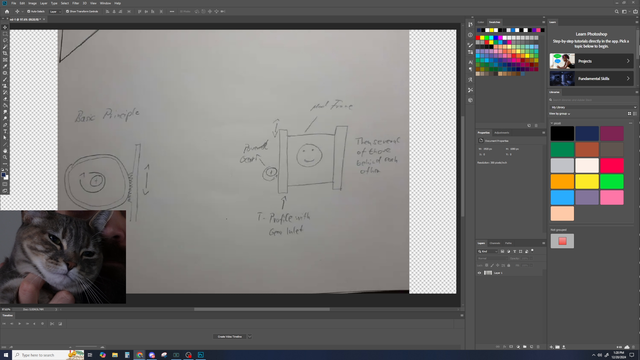Switch to the Adjustments tab

point(502,133)
